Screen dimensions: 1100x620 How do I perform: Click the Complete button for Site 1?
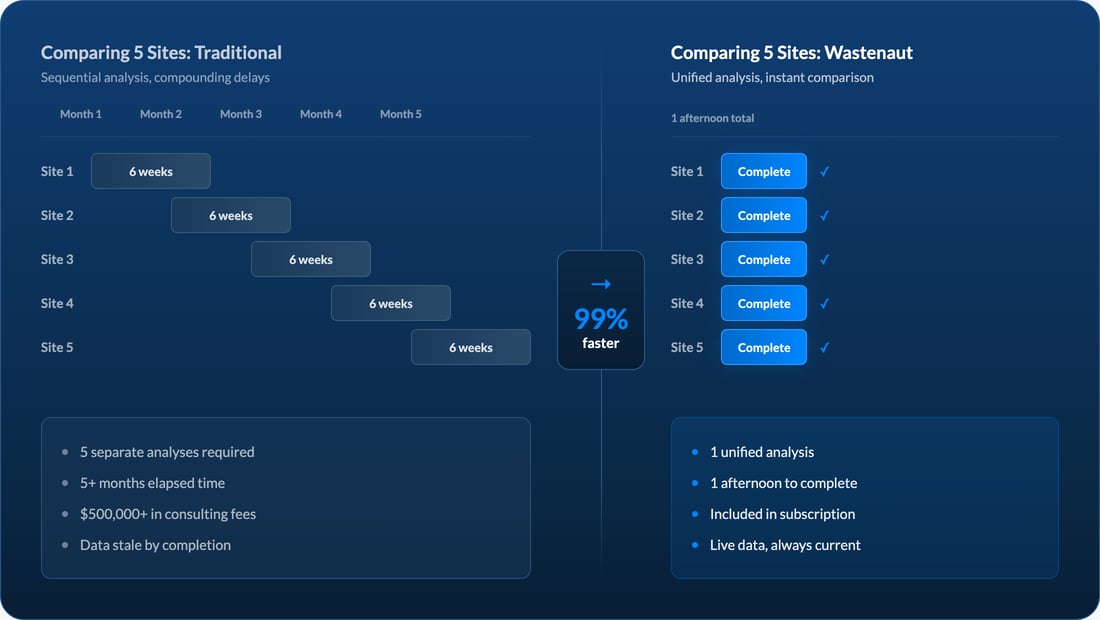pyautogui.click(x=763, y=172)
